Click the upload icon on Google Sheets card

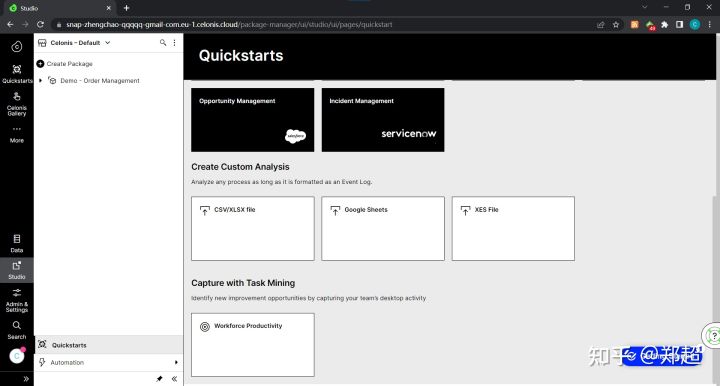tap(335, 210)
